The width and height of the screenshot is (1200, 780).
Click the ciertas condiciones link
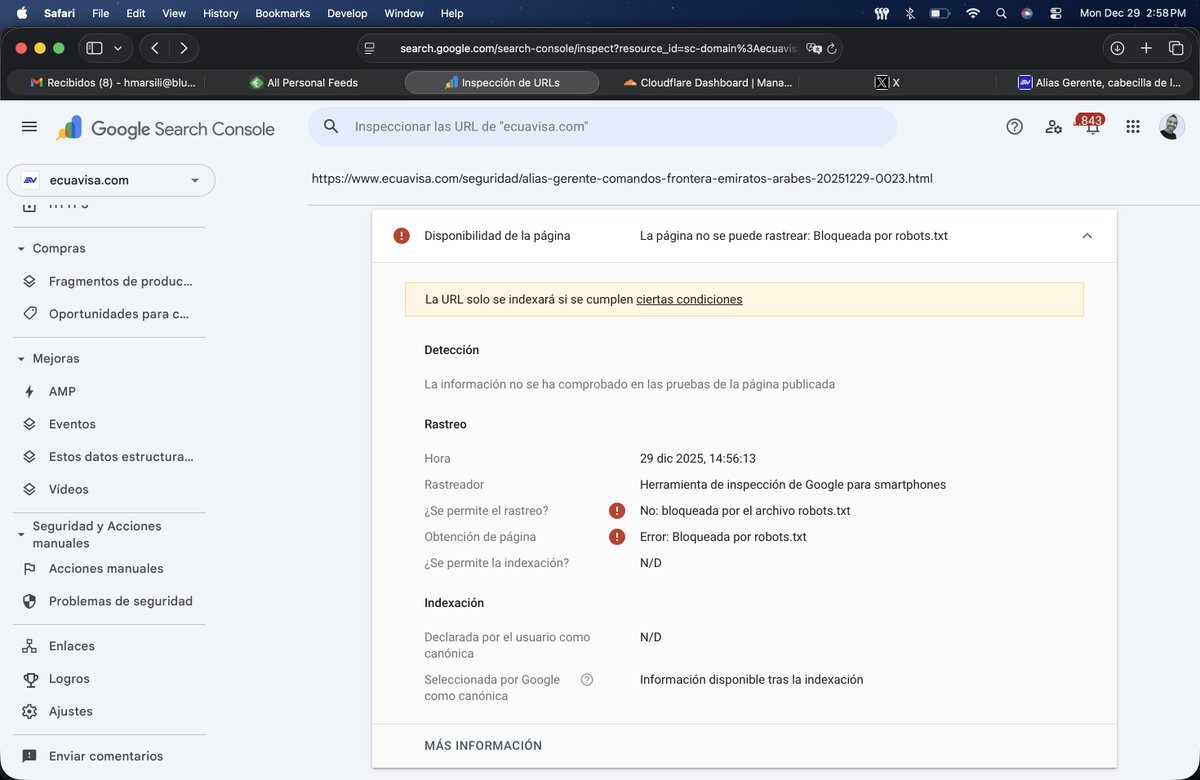[689, 299]
